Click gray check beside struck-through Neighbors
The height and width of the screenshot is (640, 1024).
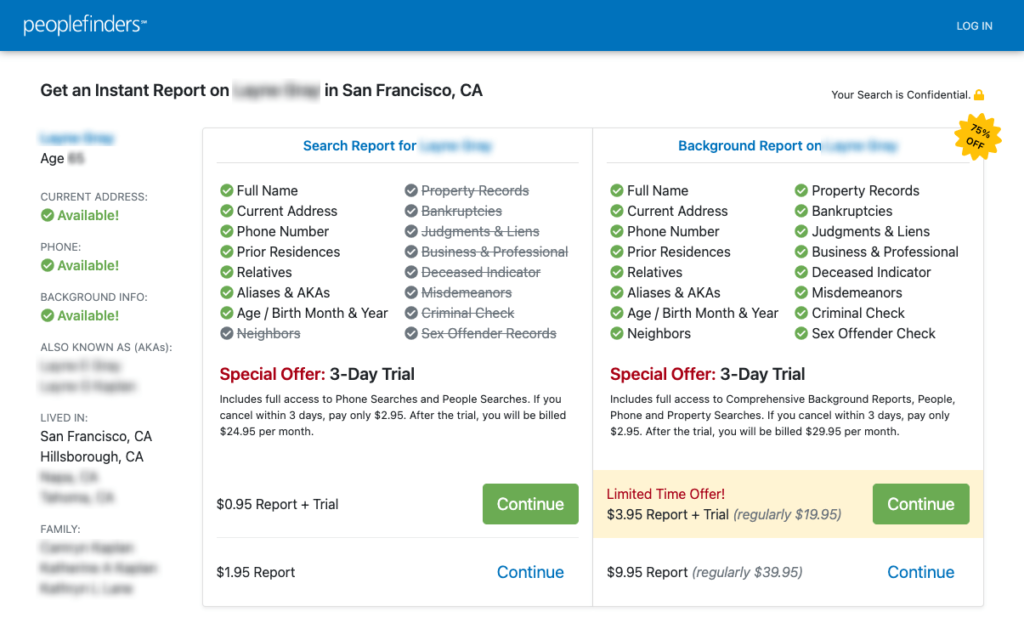tap(227, 333)
